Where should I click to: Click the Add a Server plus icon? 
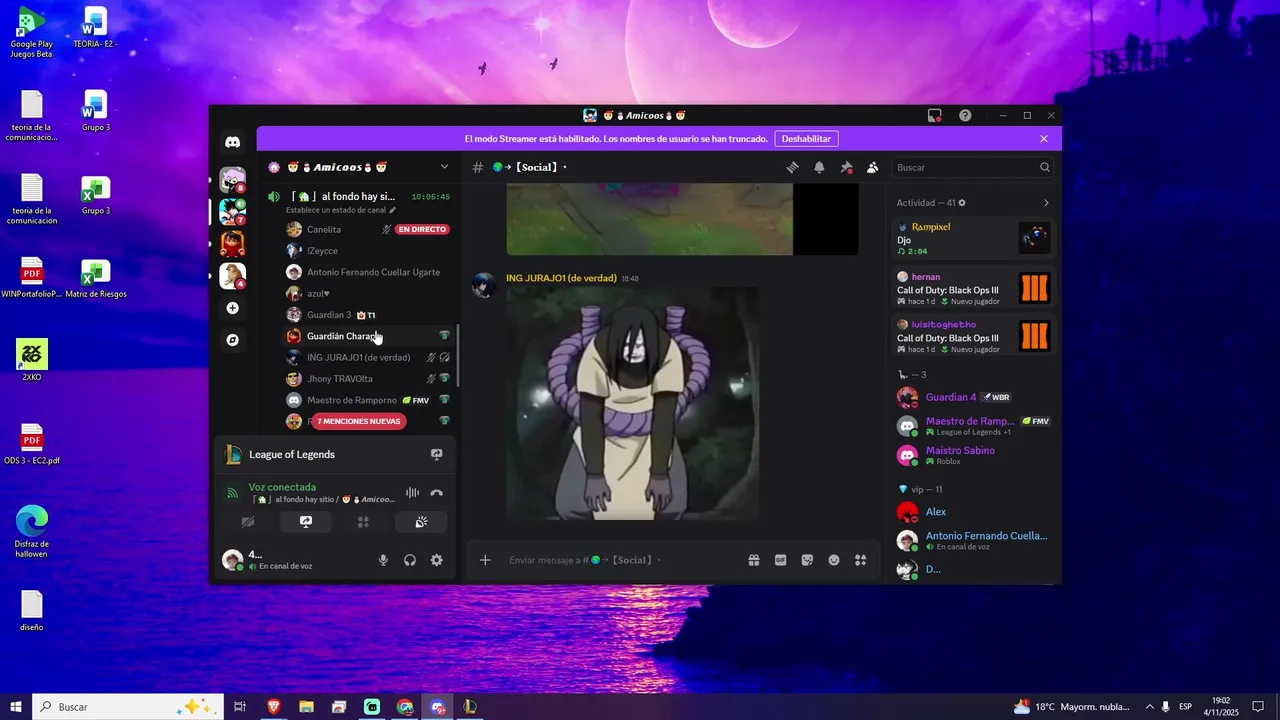coord(233,308)
